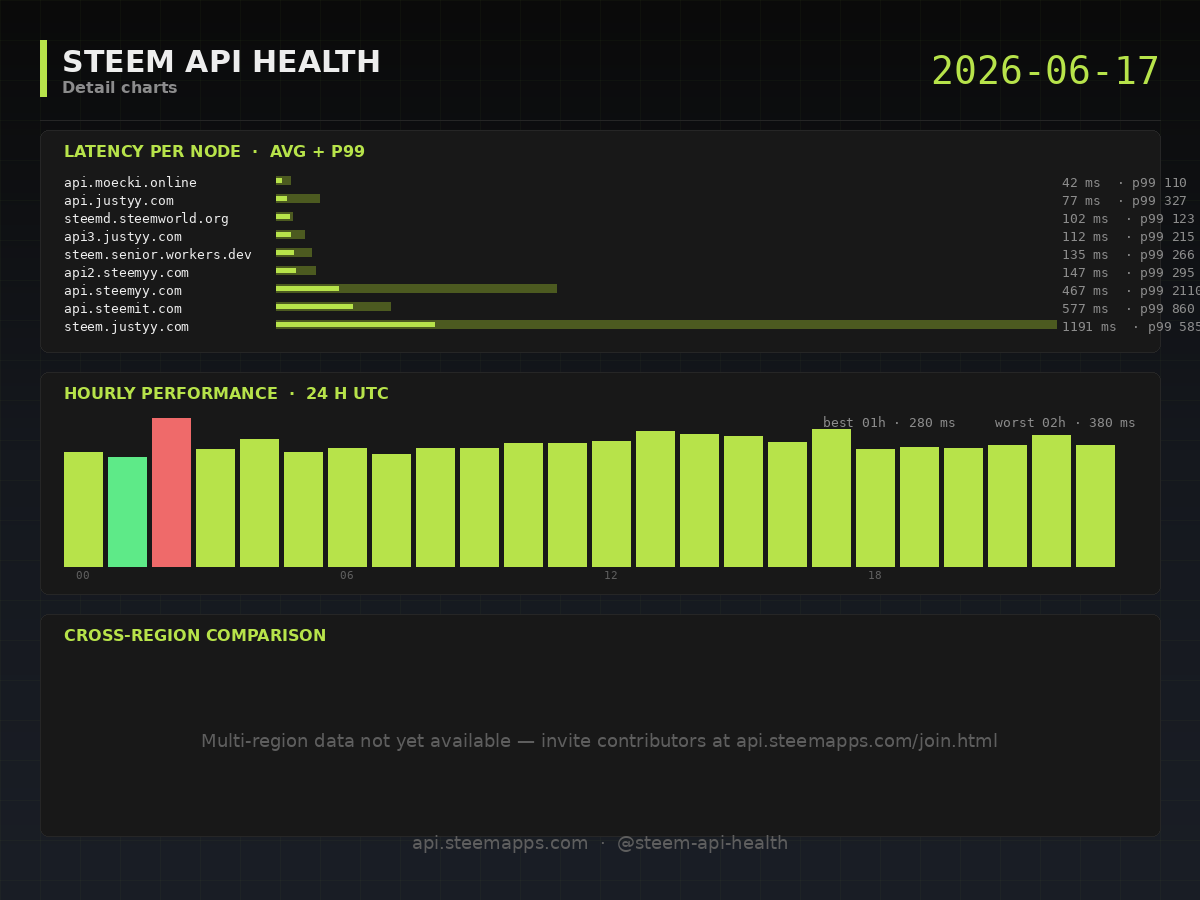
Task: Click the latency bar for api2.steemyy.com
Action: pos(296,271)
